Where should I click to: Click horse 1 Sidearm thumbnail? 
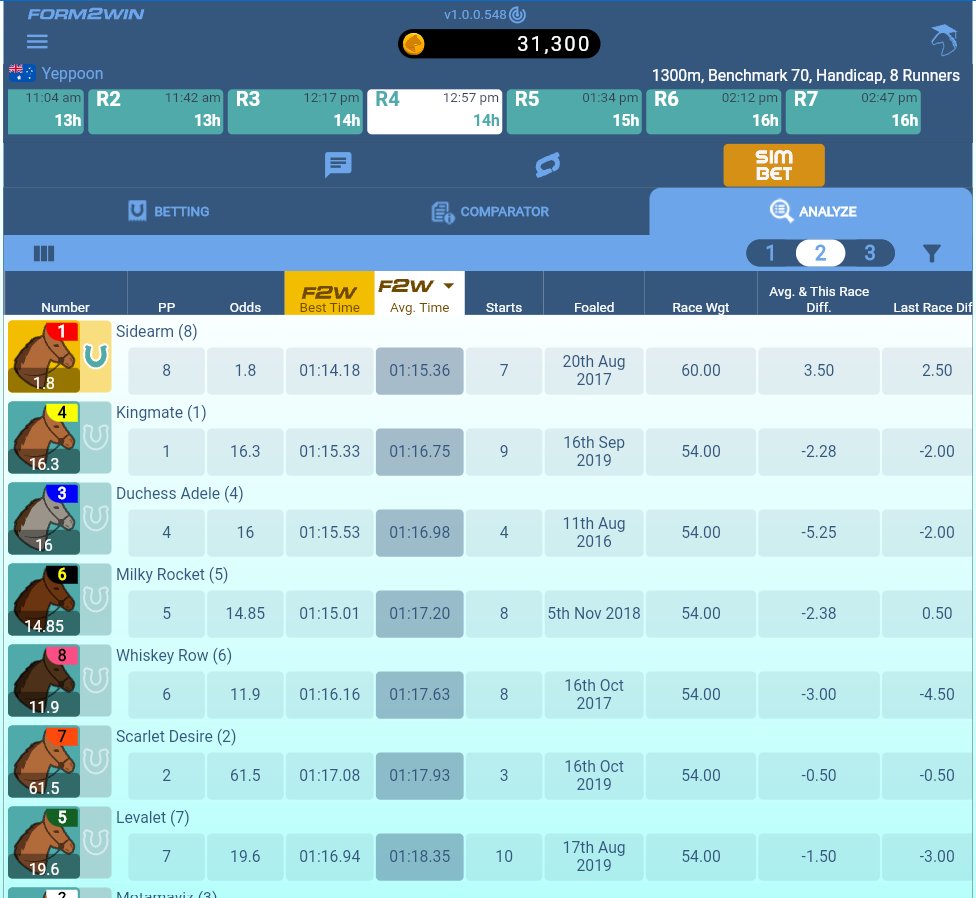pos(44,357)
